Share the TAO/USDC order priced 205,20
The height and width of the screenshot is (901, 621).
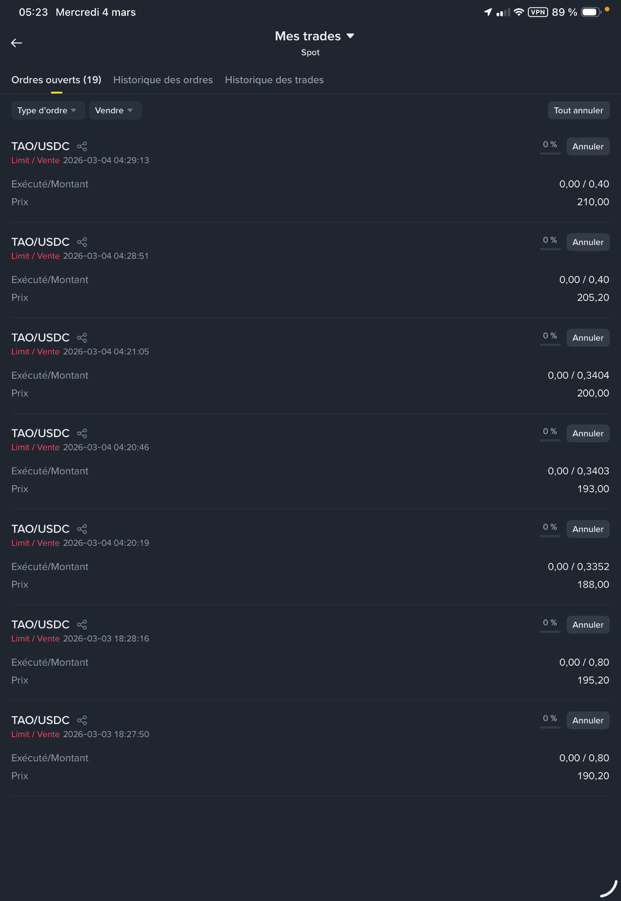[82, 242]
